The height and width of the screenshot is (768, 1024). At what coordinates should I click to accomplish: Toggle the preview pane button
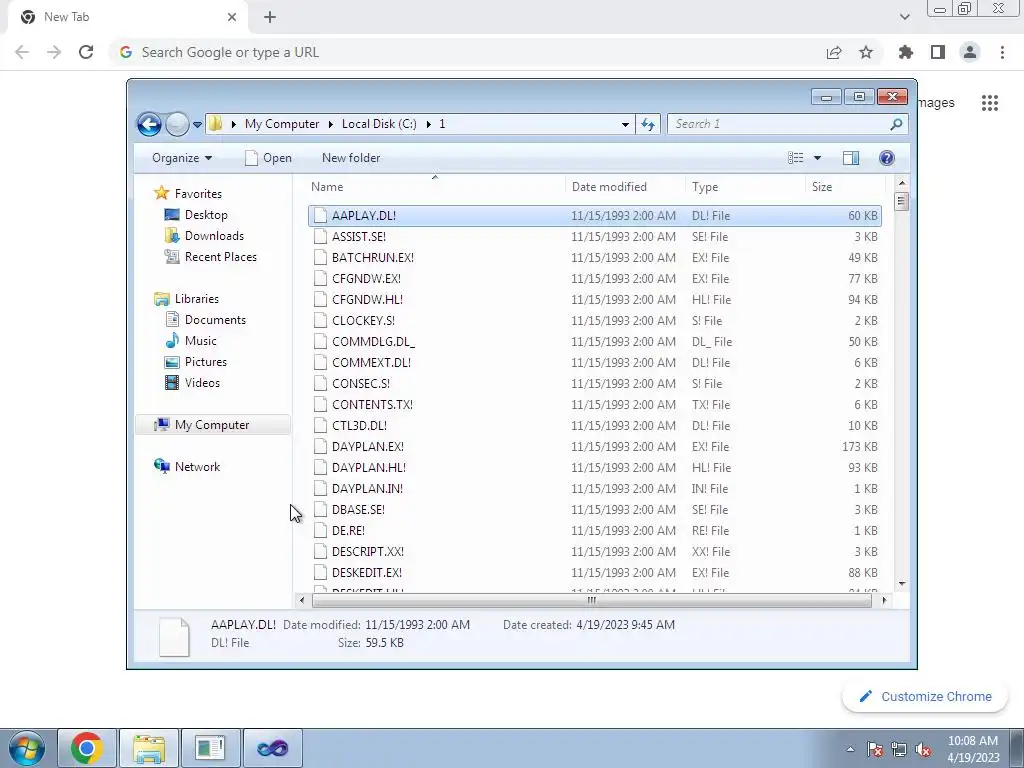coord(851,158)
